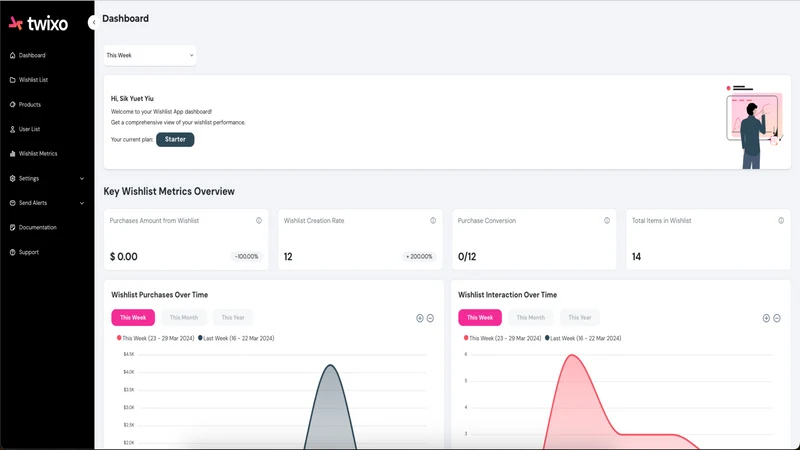This screenshot has height=450, width=800.
Task: Click the Documentation icon in sidebar
Action: pyautogui.click(x=12, y=228)
